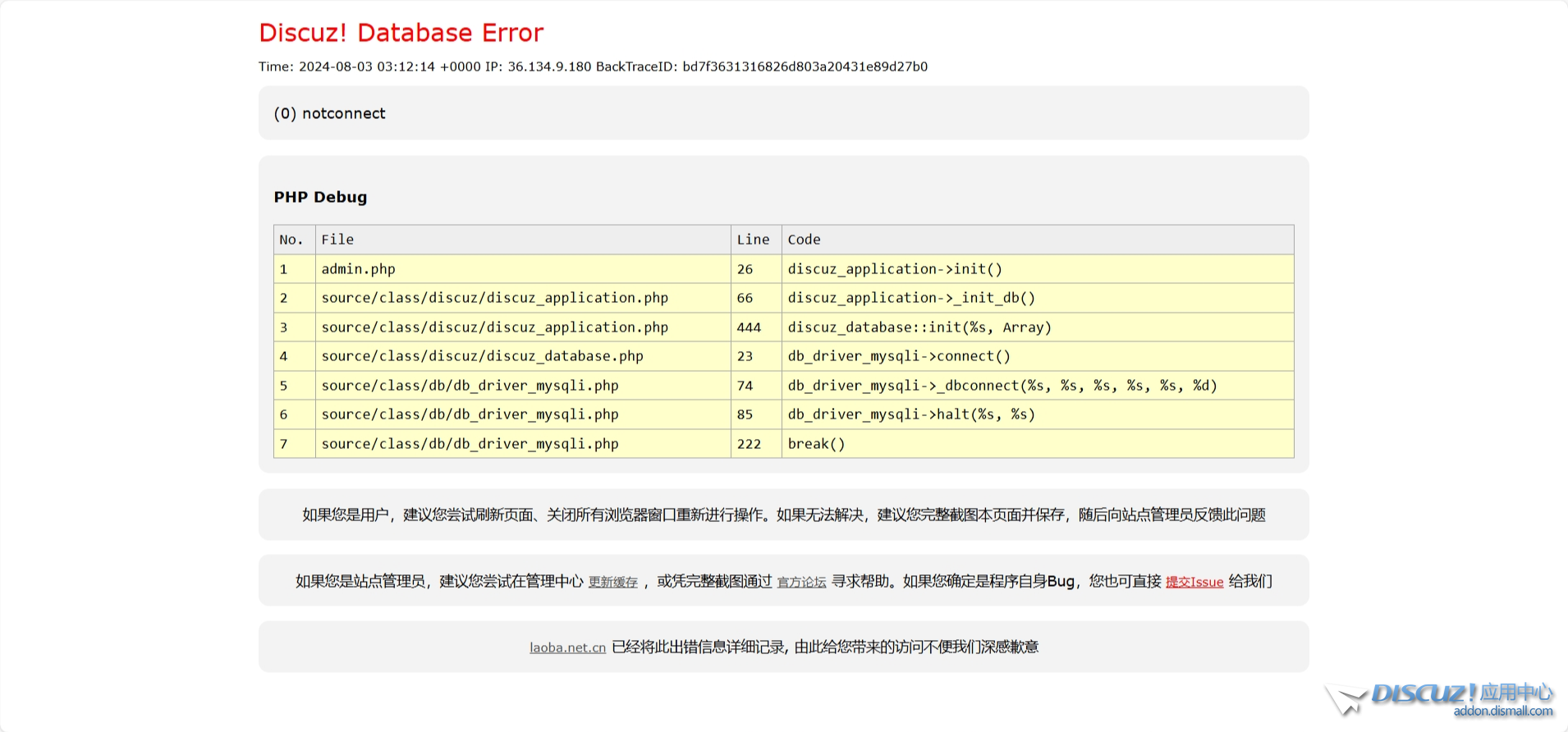Click the Line column header

tap(756, 240)
